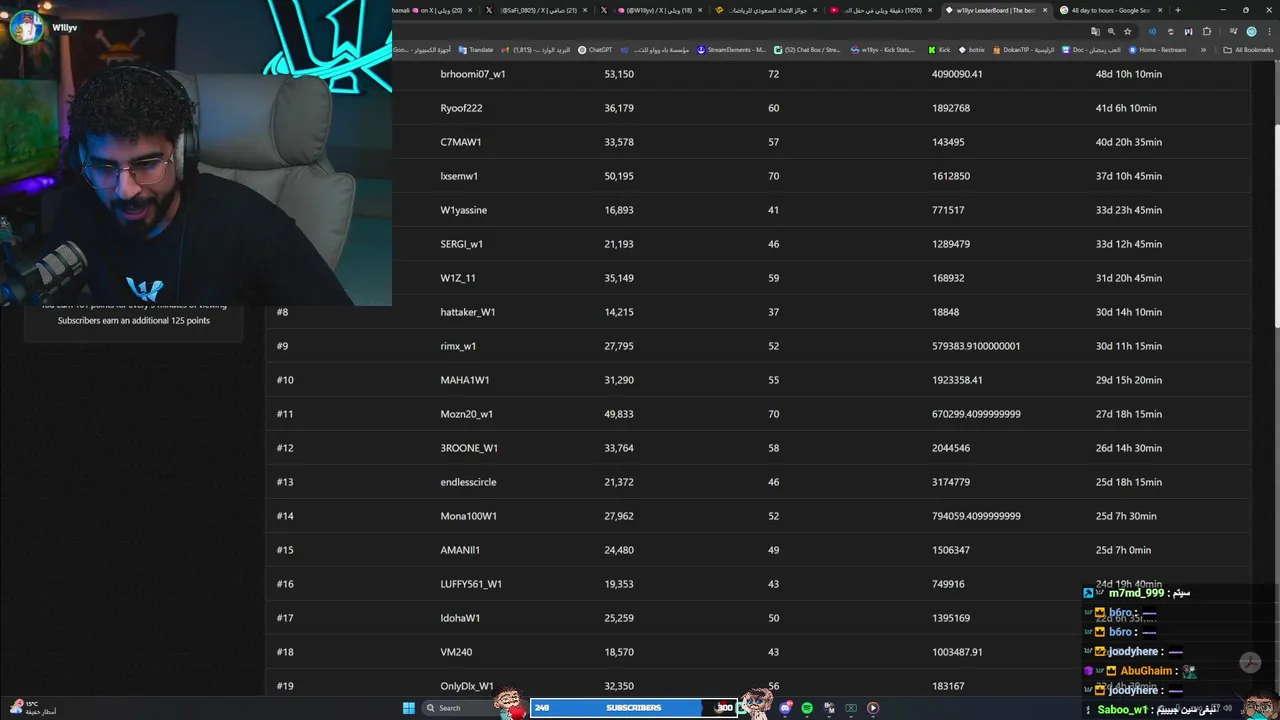This screenshot has height=720, width=1280.
Task: Select username hattaker_W1
Action: tap(468, 312)
